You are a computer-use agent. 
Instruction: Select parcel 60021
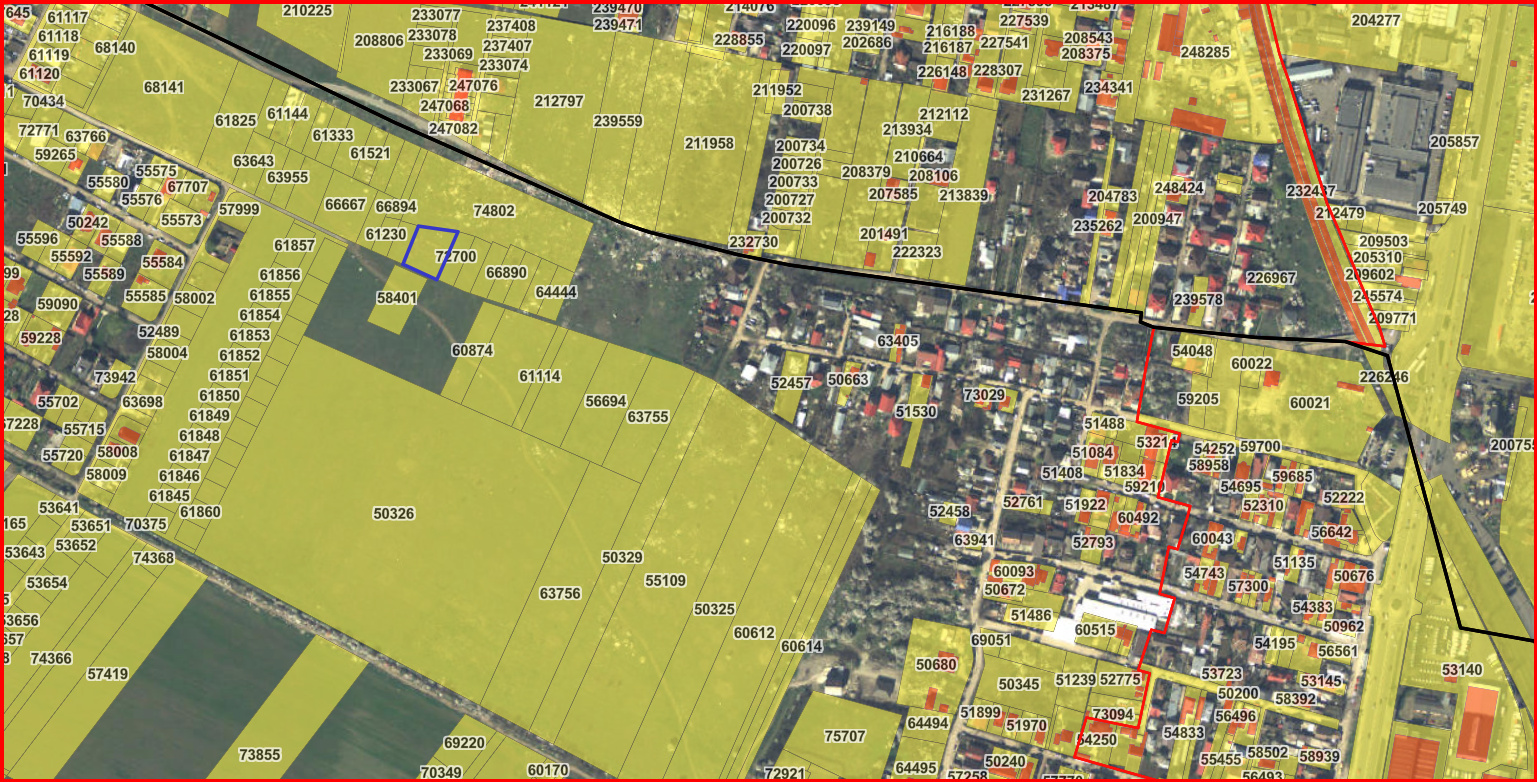click(1309, 403)
